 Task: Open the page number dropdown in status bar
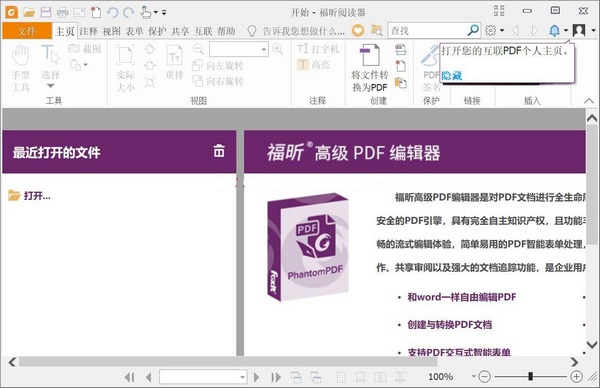click(242, 377)
